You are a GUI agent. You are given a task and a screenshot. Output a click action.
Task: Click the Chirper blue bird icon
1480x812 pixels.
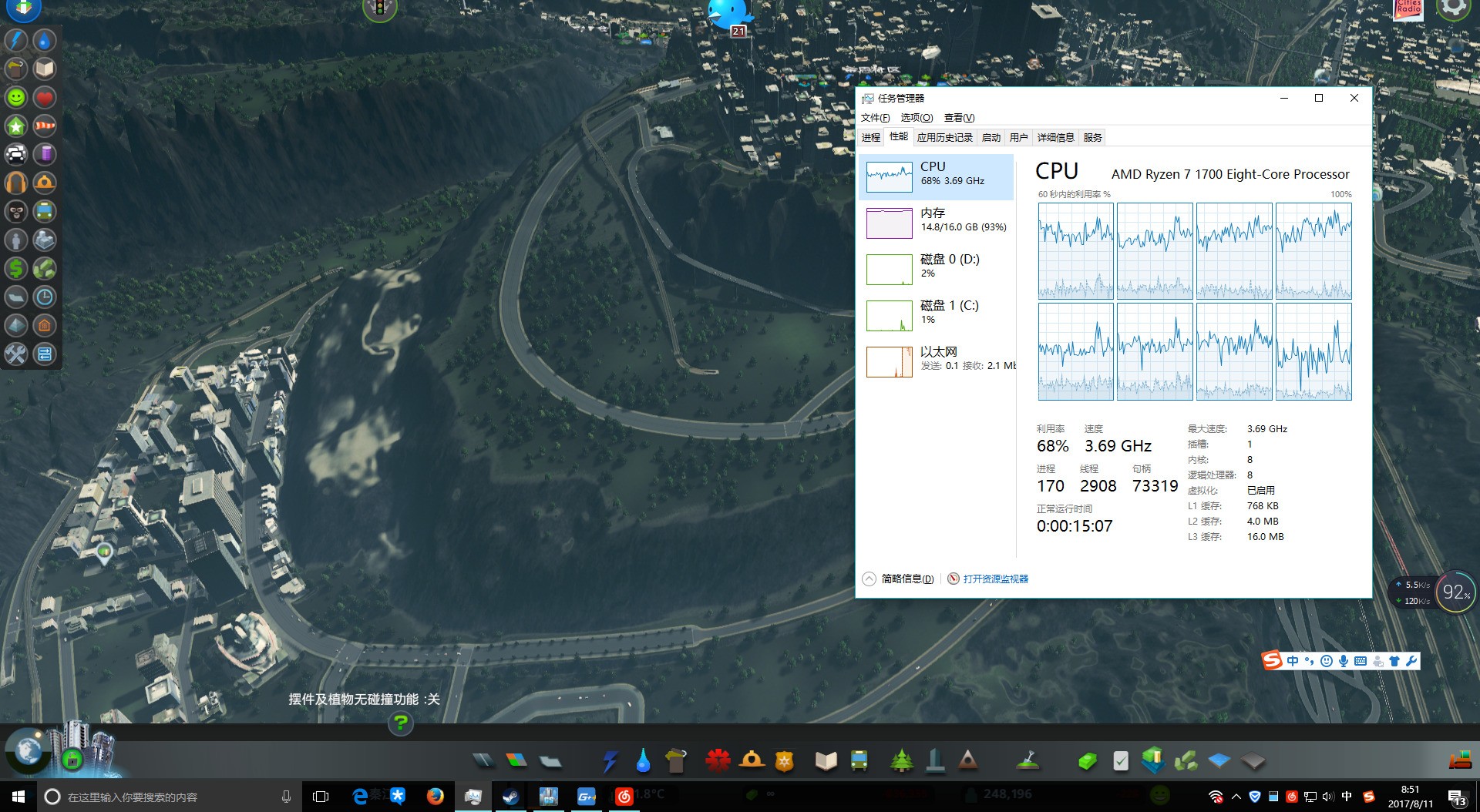(x=727, y=14)
